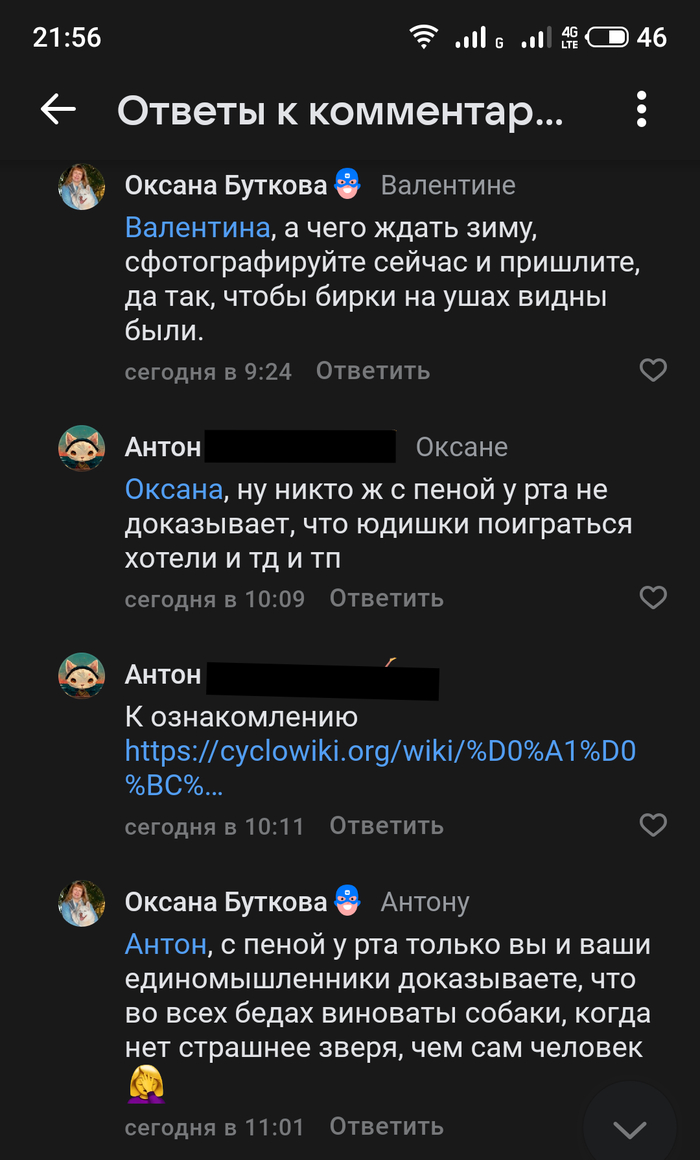Open Oksana's avatar on 11:01 comment
Image resolution: width=700 pixels, height=1160 pixels.
click(x=82, y=904)
